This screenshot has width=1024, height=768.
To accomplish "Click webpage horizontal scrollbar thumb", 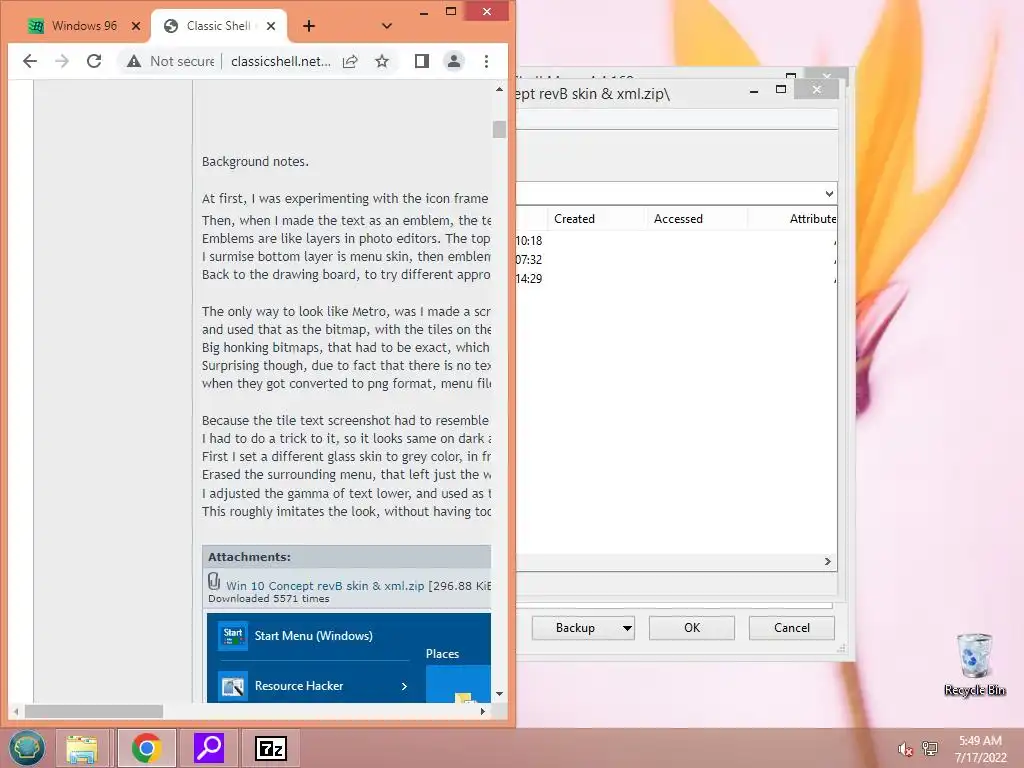I will [93, 711].
